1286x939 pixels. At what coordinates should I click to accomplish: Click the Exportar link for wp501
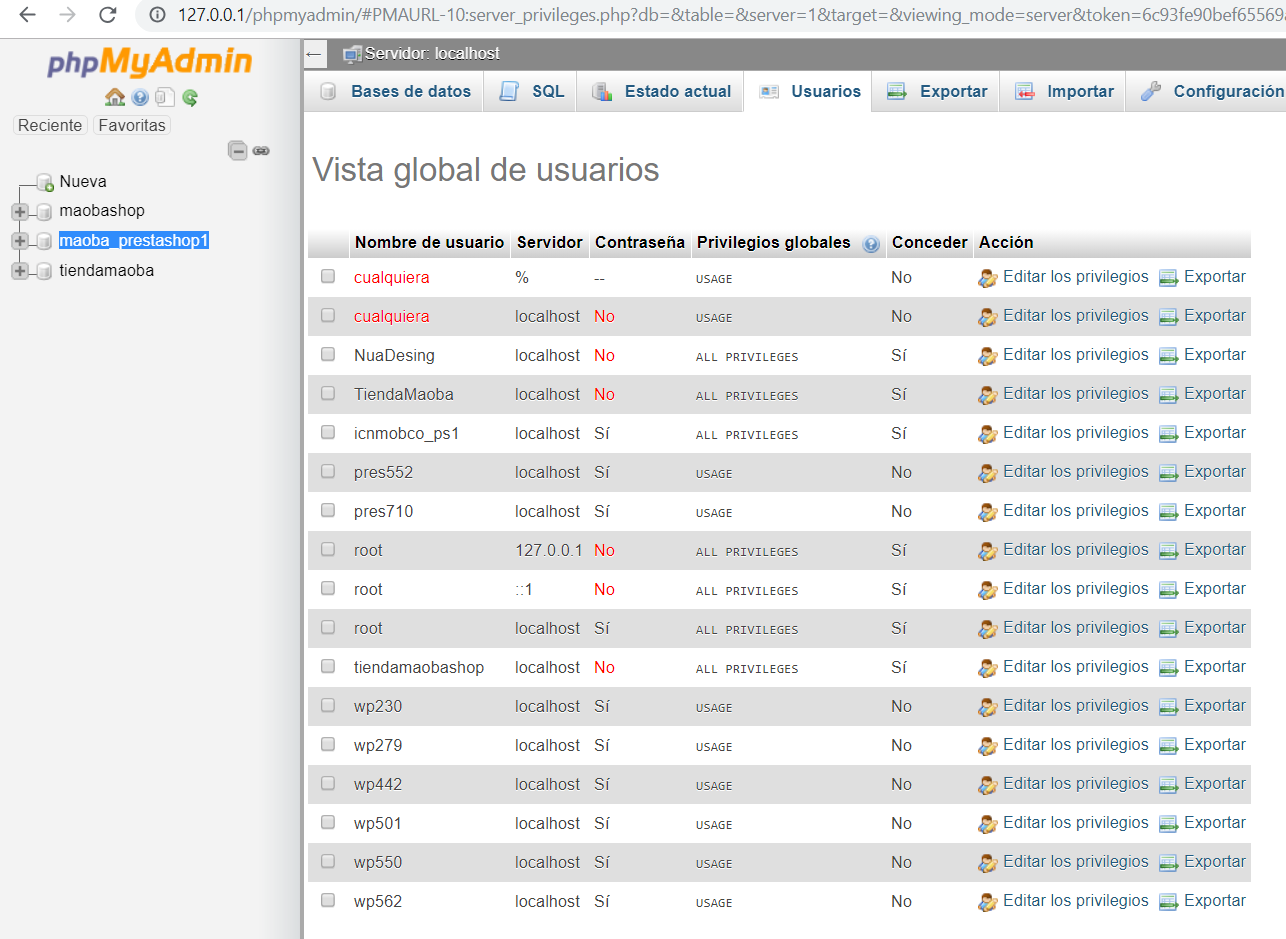tap(1215, 823)
